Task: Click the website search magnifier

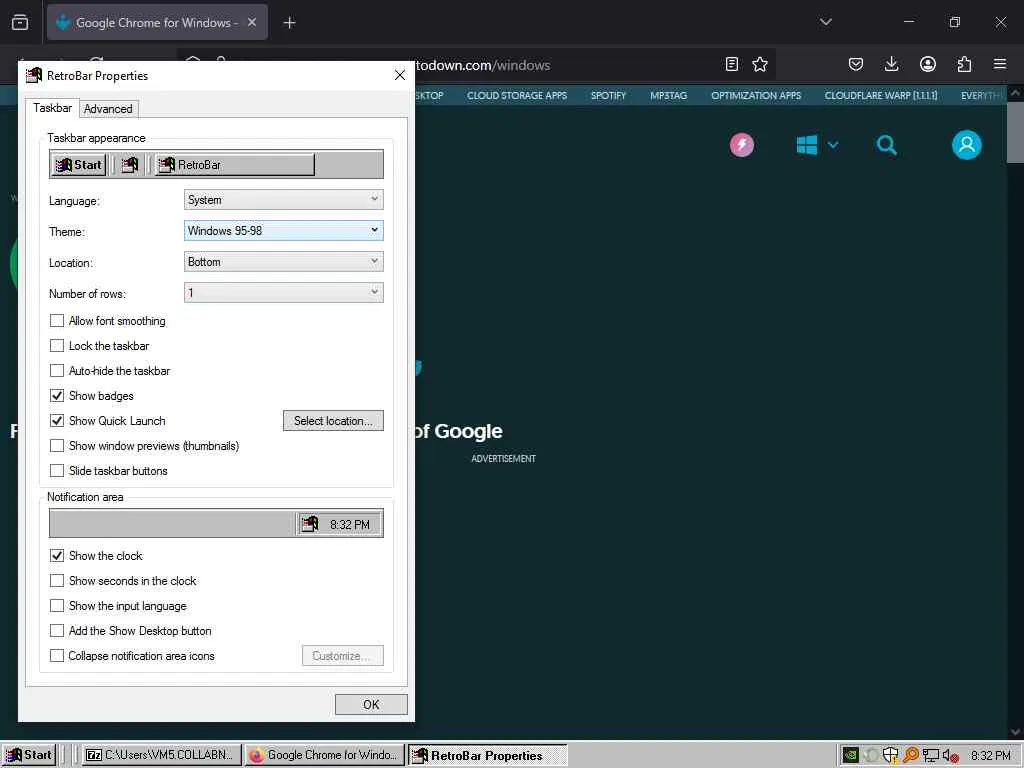Action: 886,145
